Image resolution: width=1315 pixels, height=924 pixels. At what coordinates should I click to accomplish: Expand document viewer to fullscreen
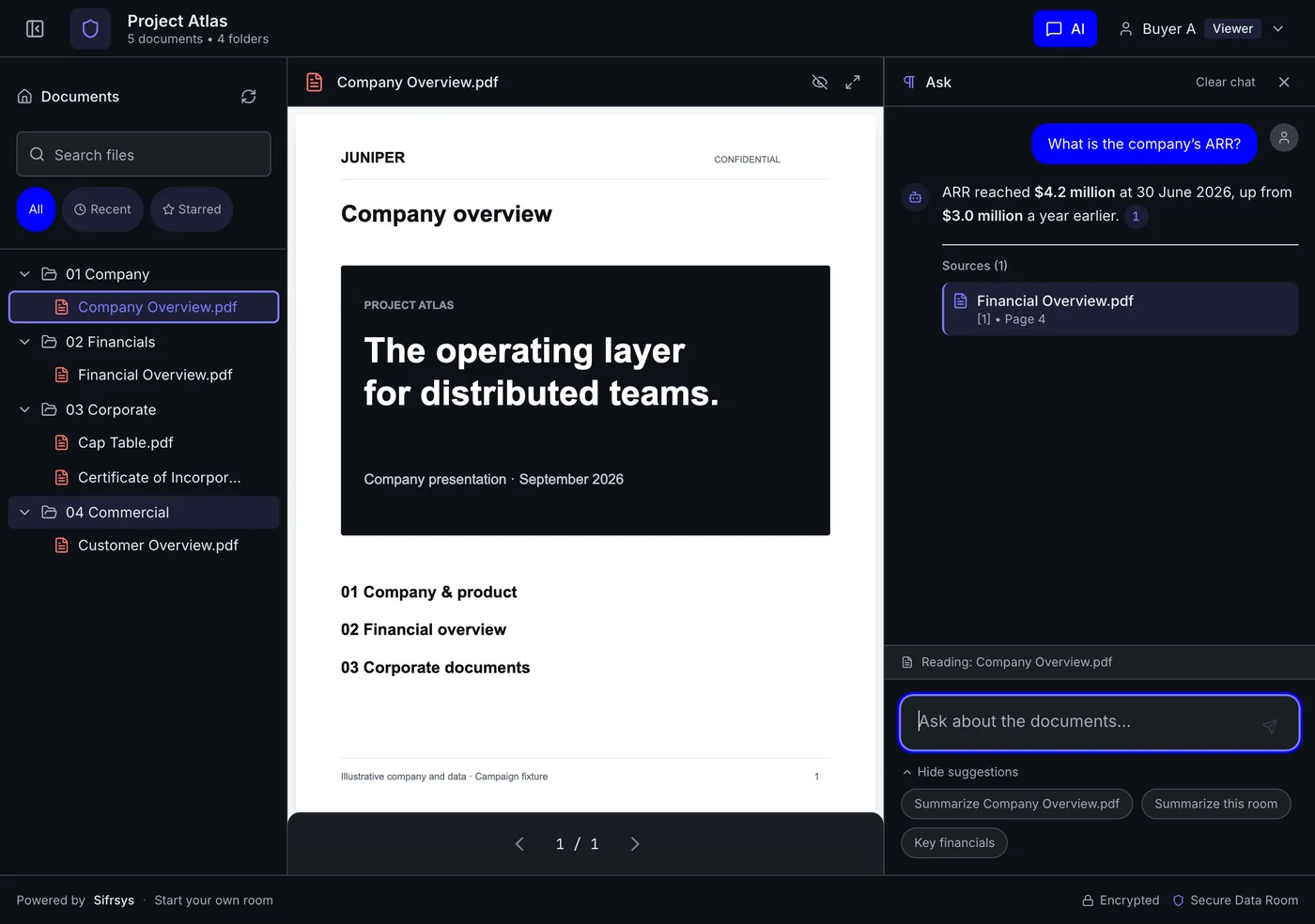pyautogui.click(x=853, y=83)
